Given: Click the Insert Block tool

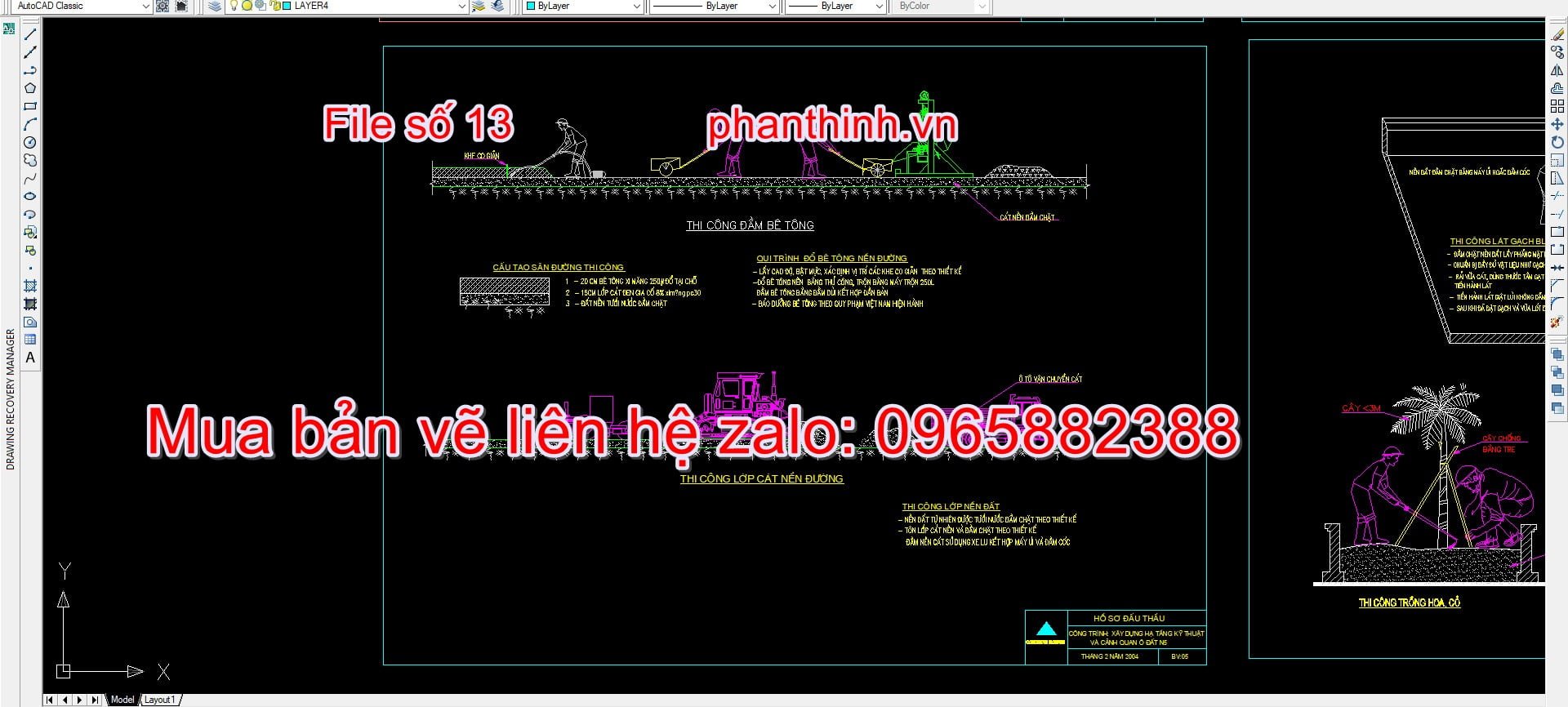Looking at the screenshot, I should click(30, 232).
